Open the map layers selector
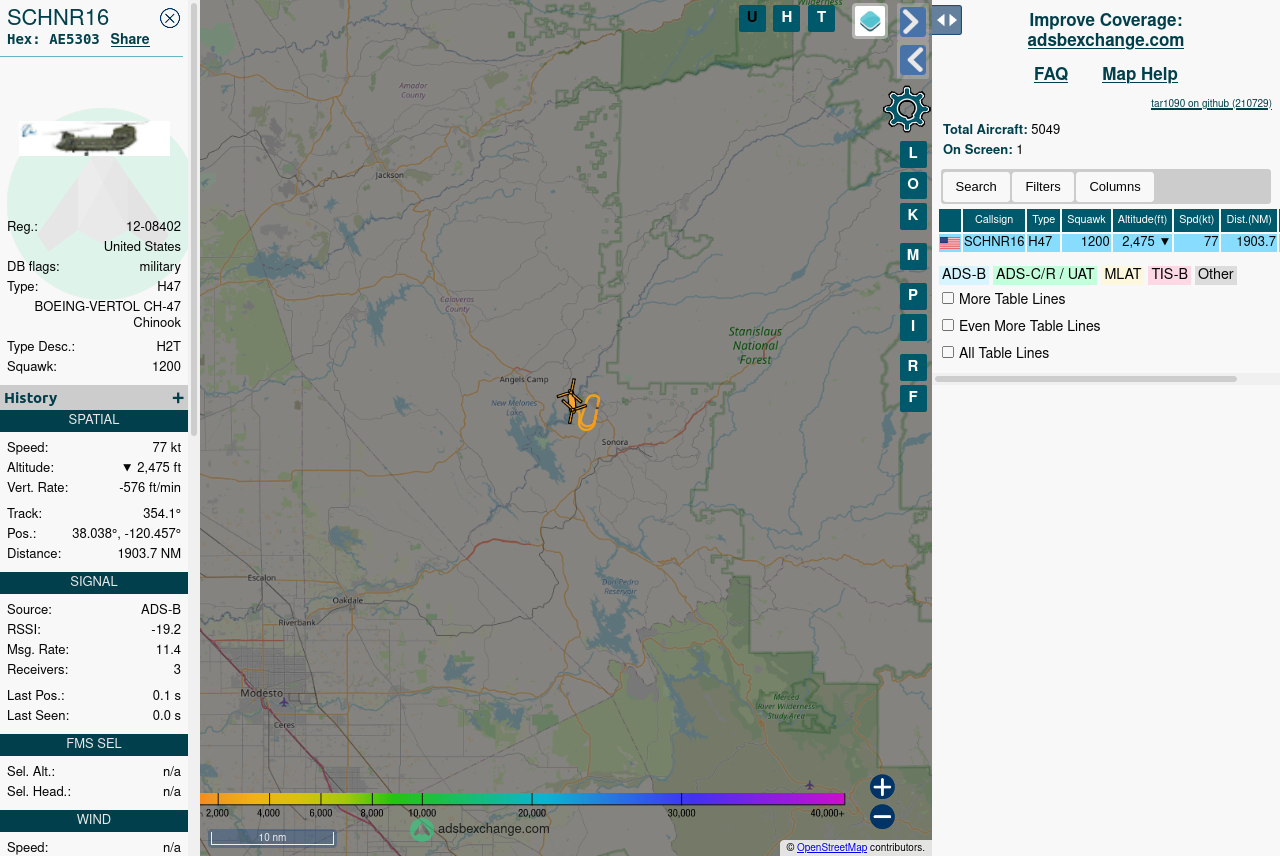 870,21
